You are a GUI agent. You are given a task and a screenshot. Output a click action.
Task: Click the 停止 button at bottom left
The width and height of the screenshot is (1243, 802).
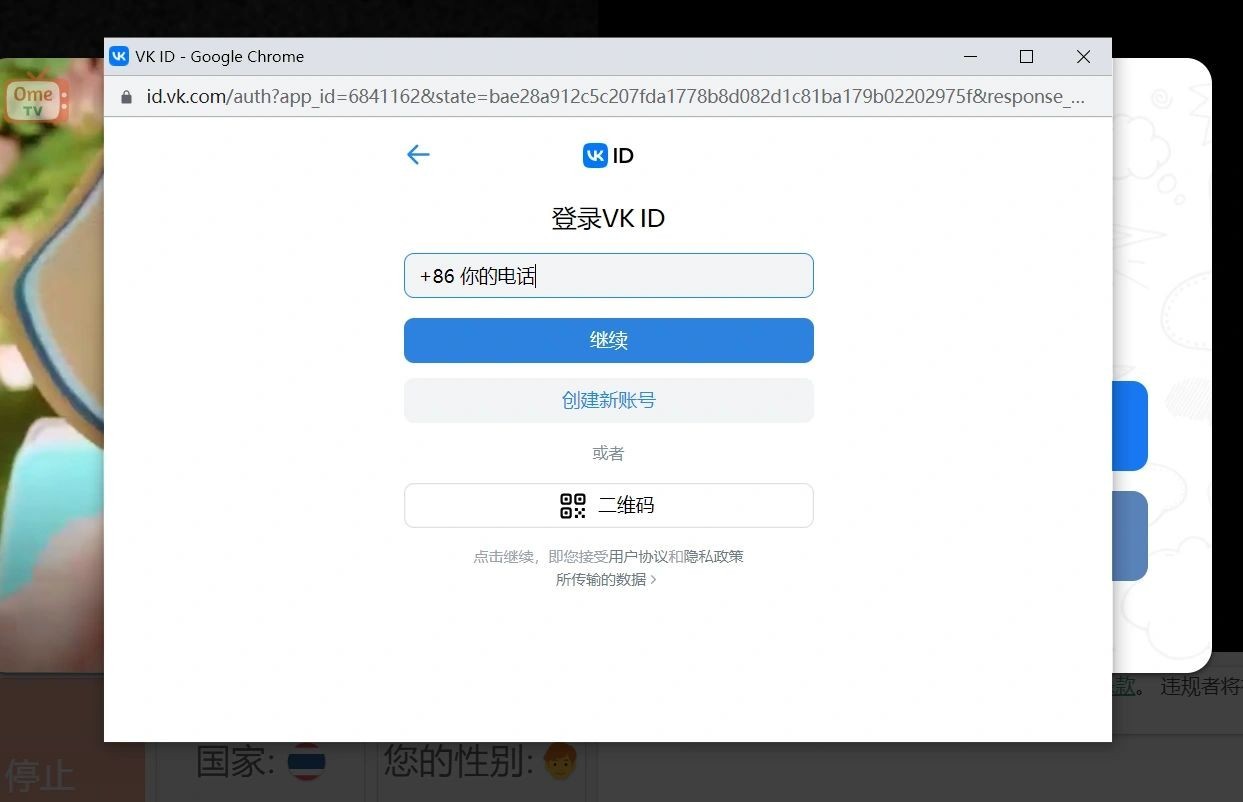click(40, 774)
